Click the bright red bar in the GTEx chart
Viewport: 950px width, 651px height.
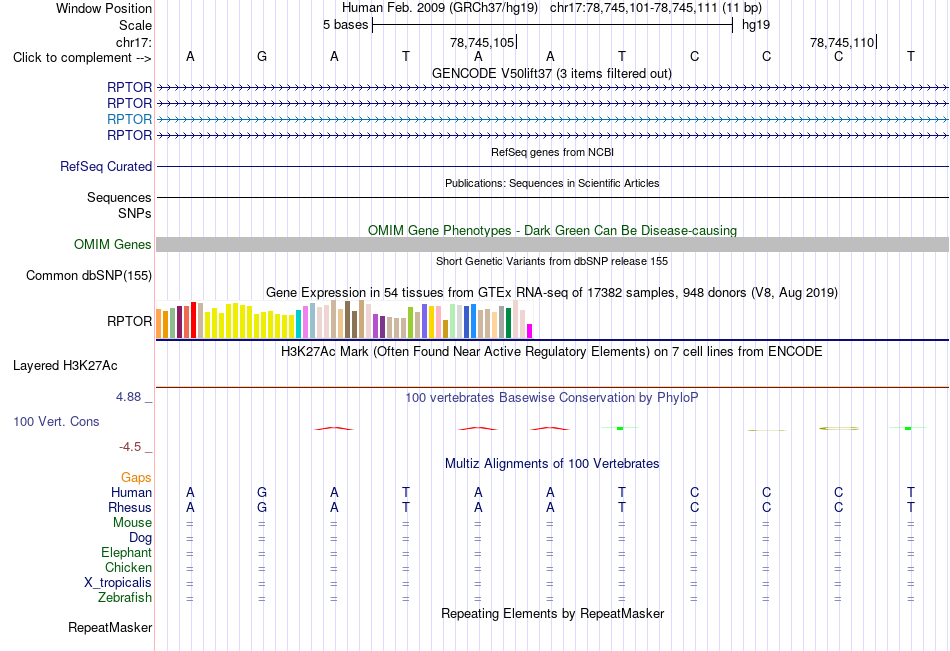click(193, 319)
